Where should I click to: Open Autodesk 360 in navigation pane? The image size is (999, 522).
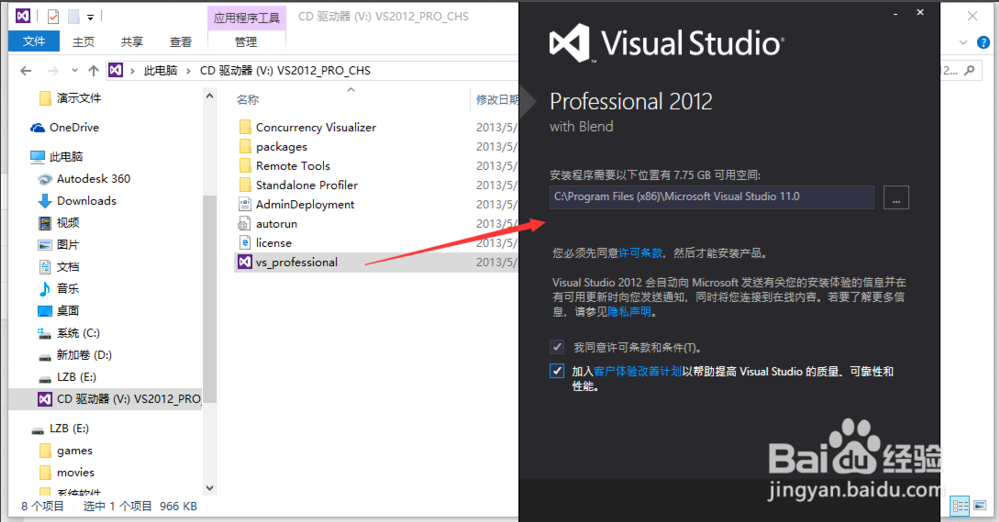pos(93,178)
